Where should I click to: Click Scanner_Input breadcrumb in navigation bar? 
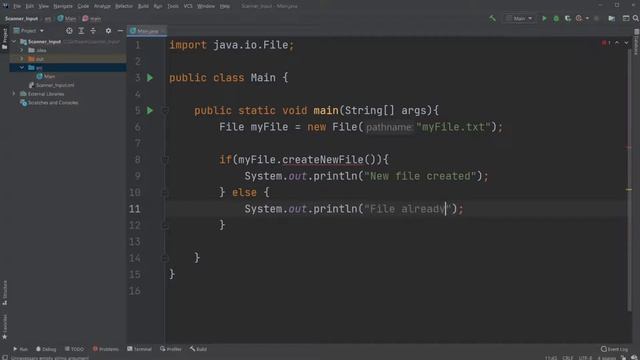(x=21, y=18)
